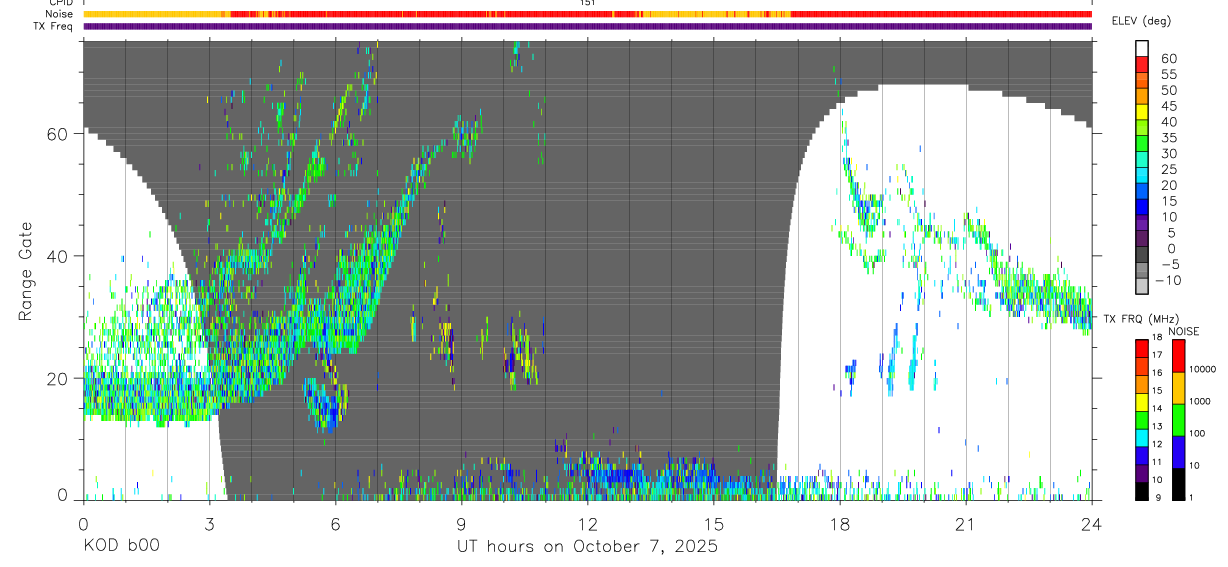
Task: Click the red top segment of elevation color bar
Action: click(1142, 66)
